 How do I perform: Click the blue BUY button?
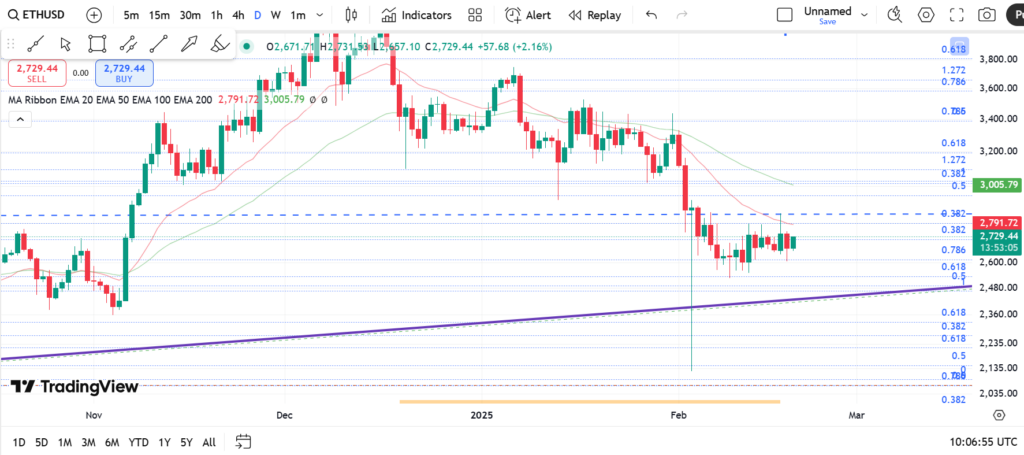[x=124, y=73]
